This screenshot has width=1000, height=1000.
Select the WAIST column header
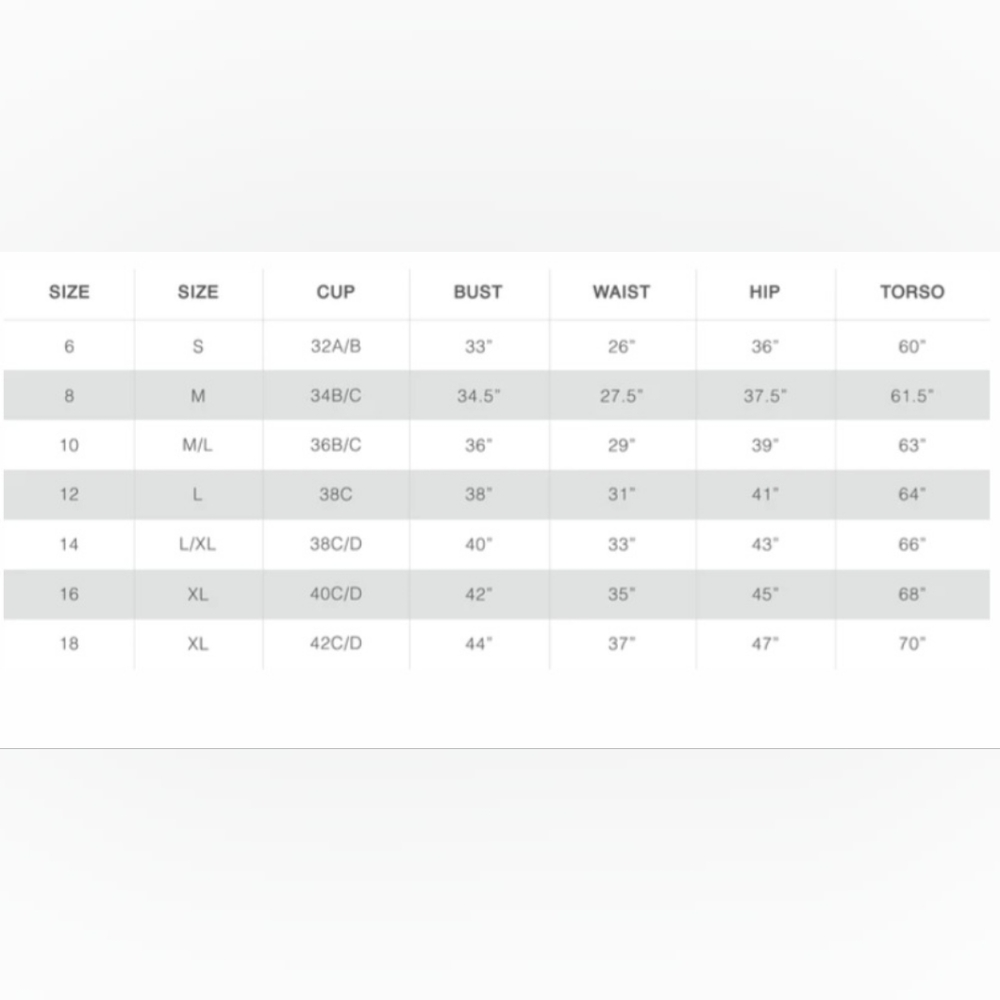point(621,293)
